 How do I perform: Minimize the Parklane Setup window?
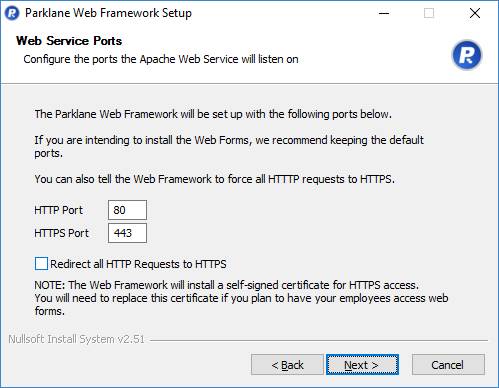384,13
